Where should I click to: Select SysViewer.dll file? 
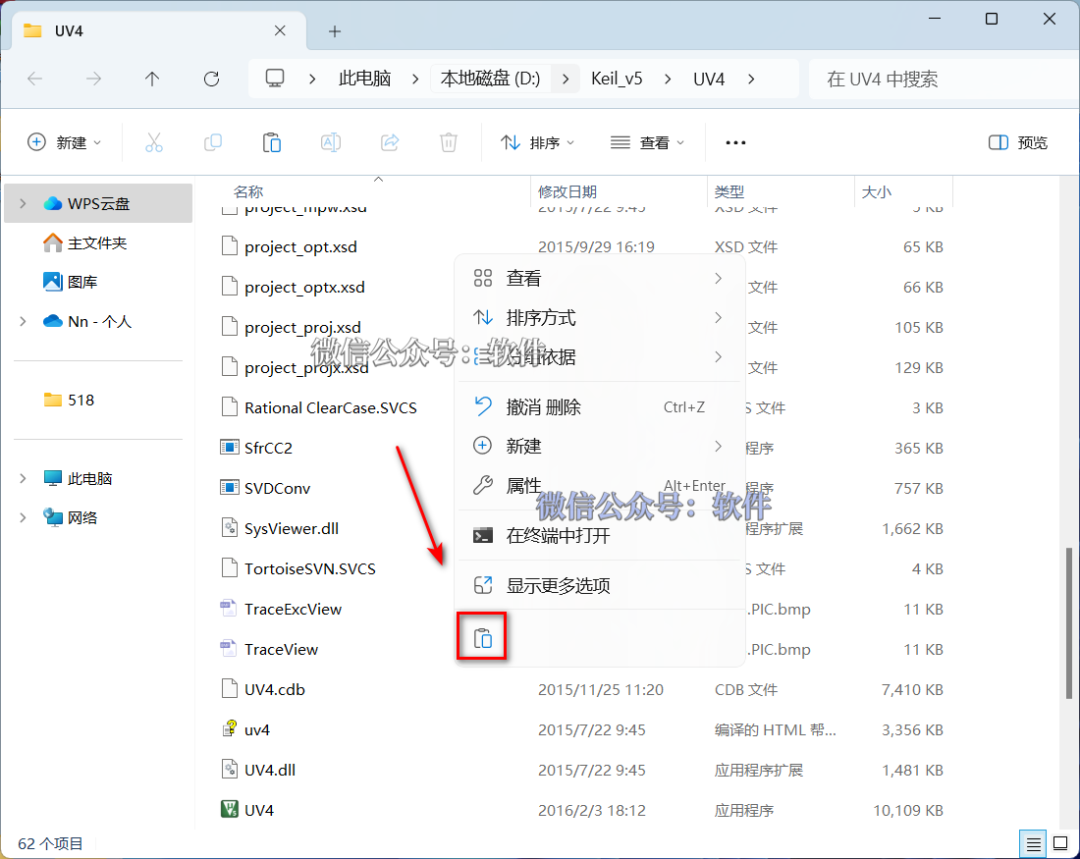click(291, 528)
